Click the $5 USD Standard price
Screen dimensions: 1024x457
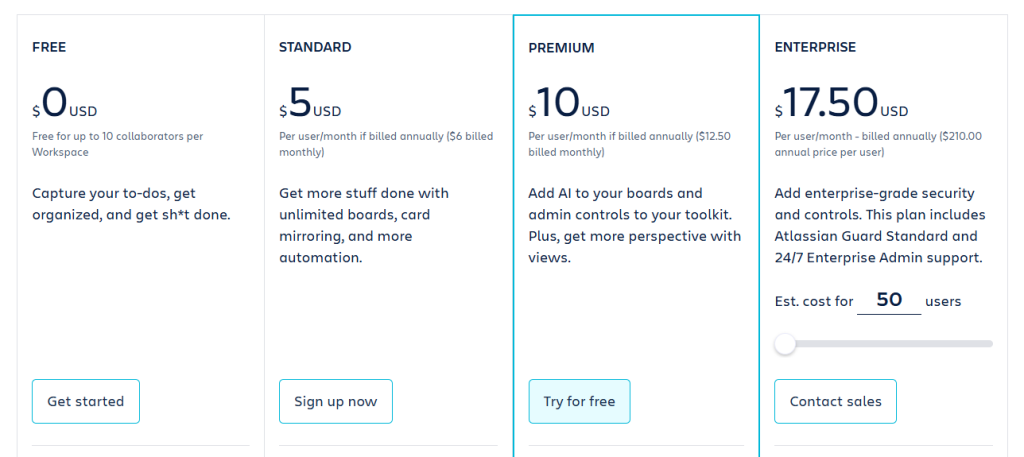pos(310,102)
